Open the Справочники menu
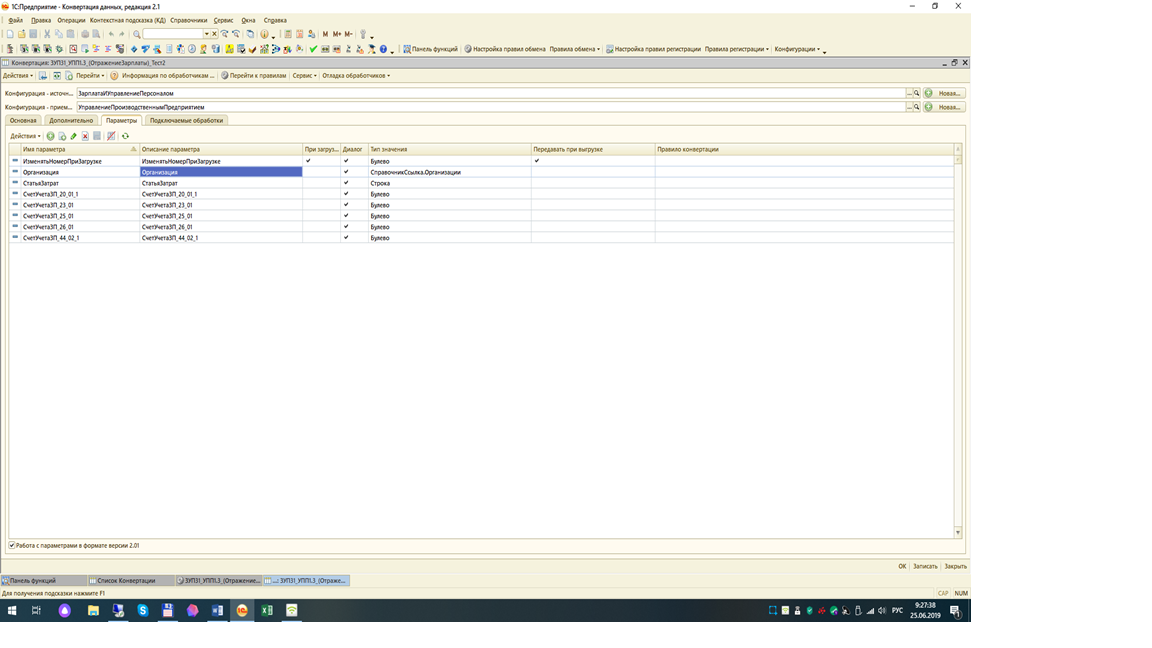Viewport: 1152px width, 648px height. (x=189, y=21)
